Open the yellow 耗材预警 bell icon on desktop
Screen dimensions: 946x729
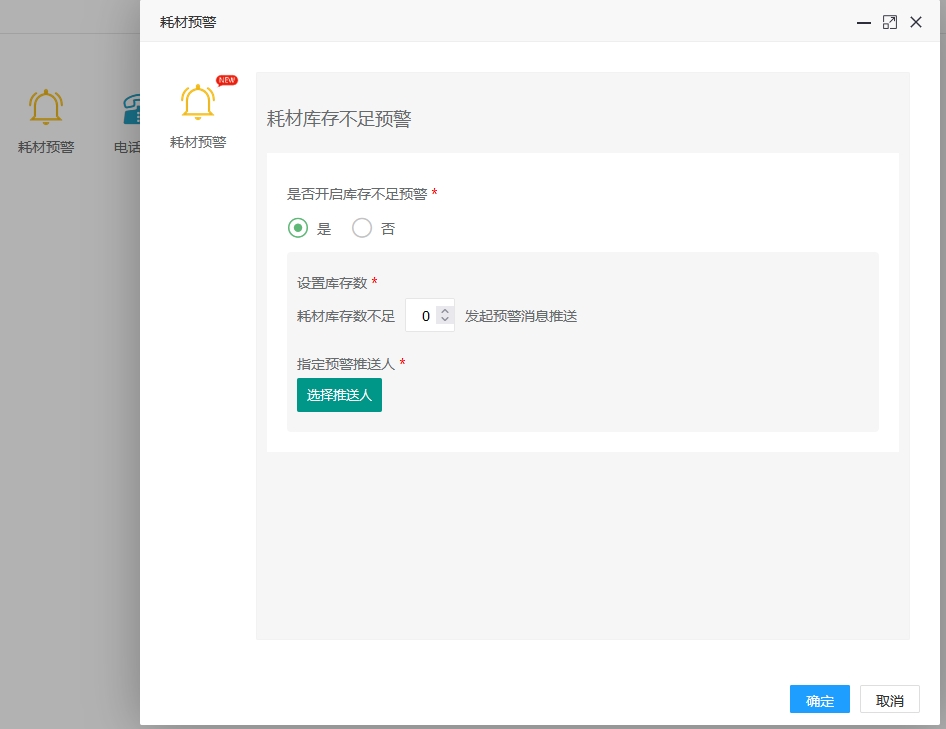[x=45, y=107]
